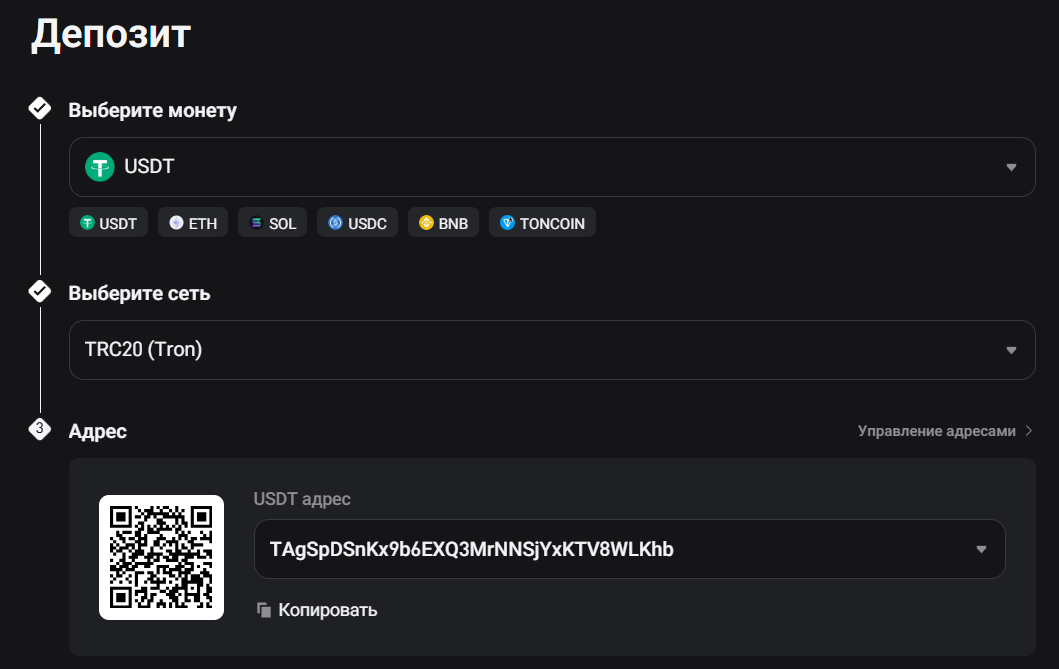
Task: Select the USDT quick coin chip
Action: (x=109, y=223)
